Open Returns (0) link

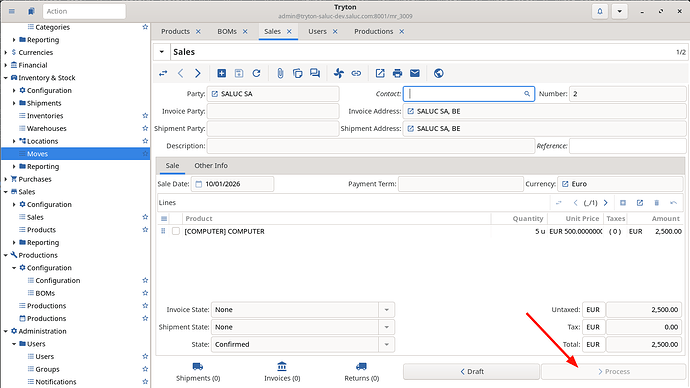362,372
